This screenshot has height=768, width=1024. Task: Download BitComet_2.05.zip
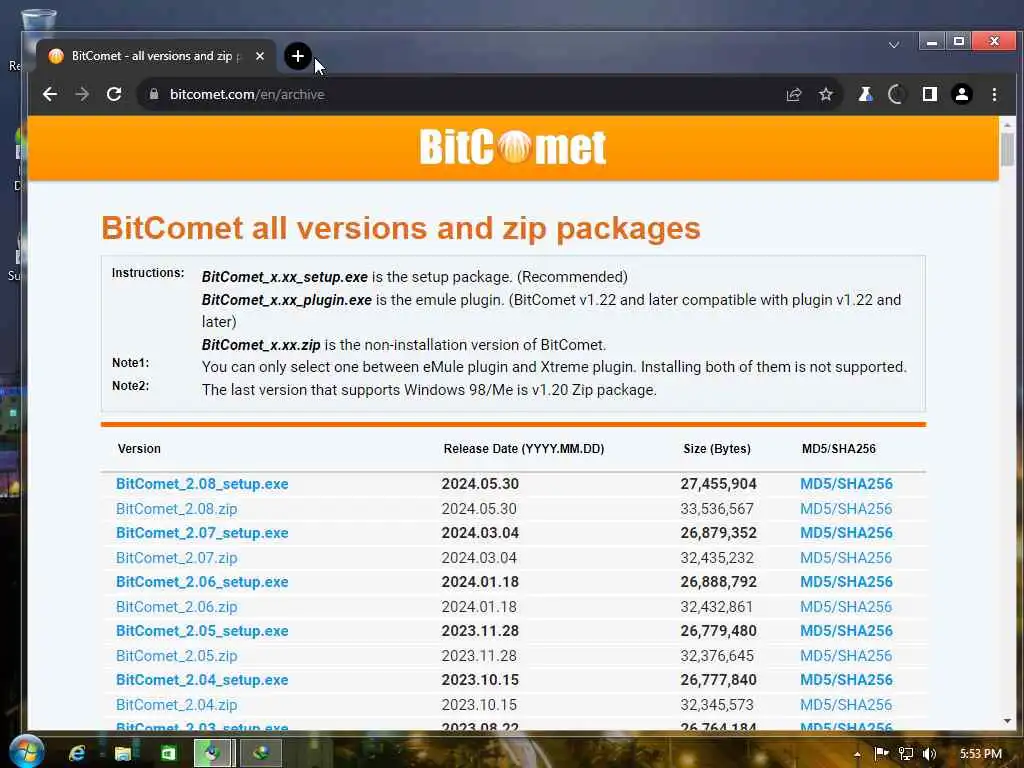click(x=176, y=656)
